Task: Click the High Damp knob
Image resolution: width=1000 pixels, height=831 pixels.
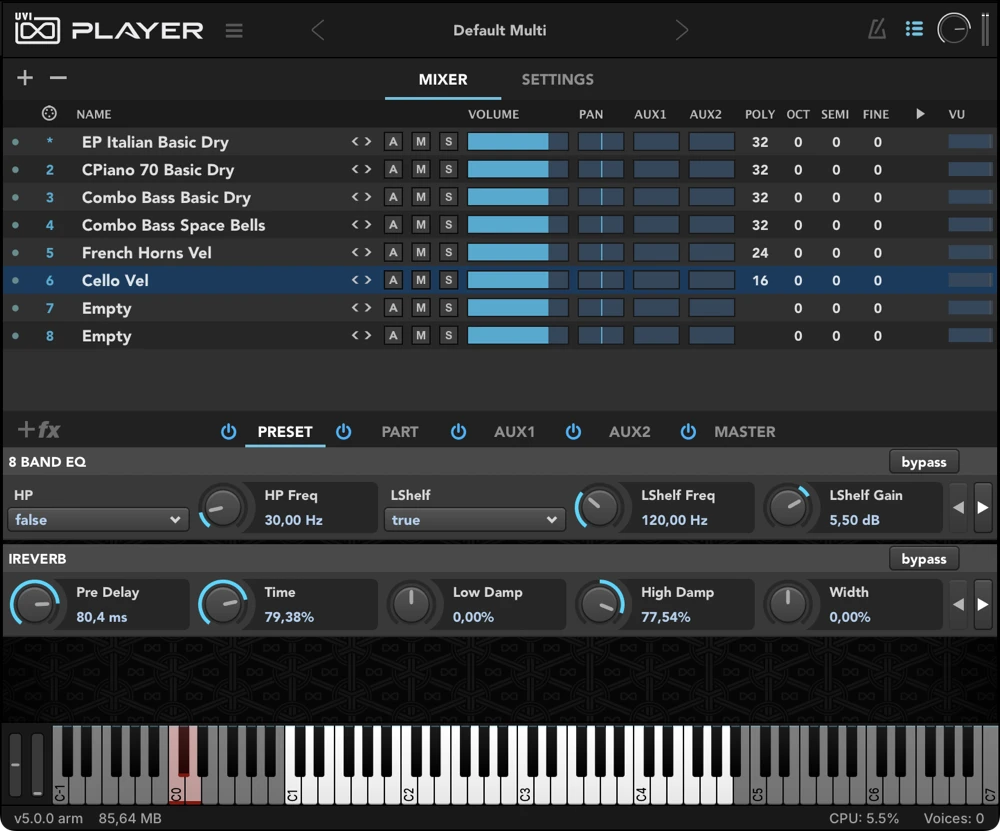Action: click(599, 604)
